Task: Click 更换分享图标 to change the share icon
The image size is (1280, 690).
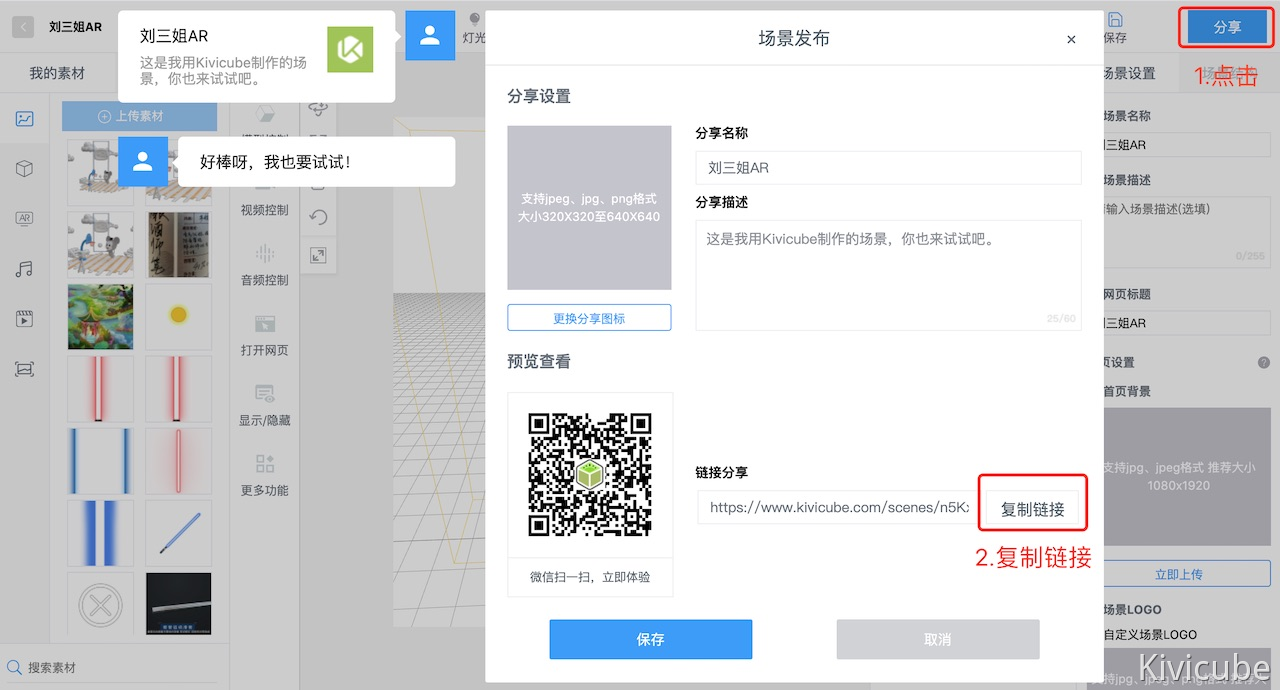Action: click(589, 318)
